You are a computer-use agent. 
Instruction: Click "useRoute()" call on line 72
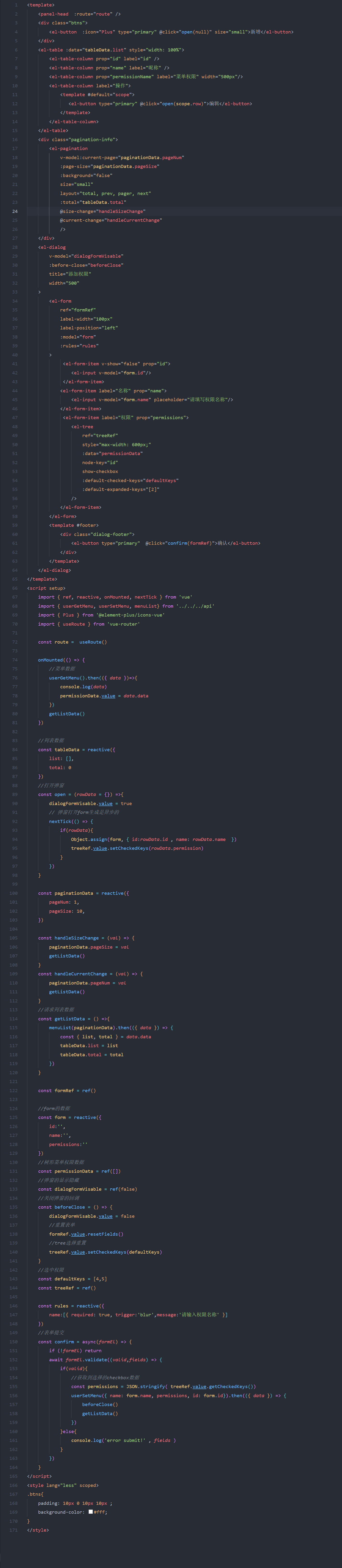(x=93, y=642)
